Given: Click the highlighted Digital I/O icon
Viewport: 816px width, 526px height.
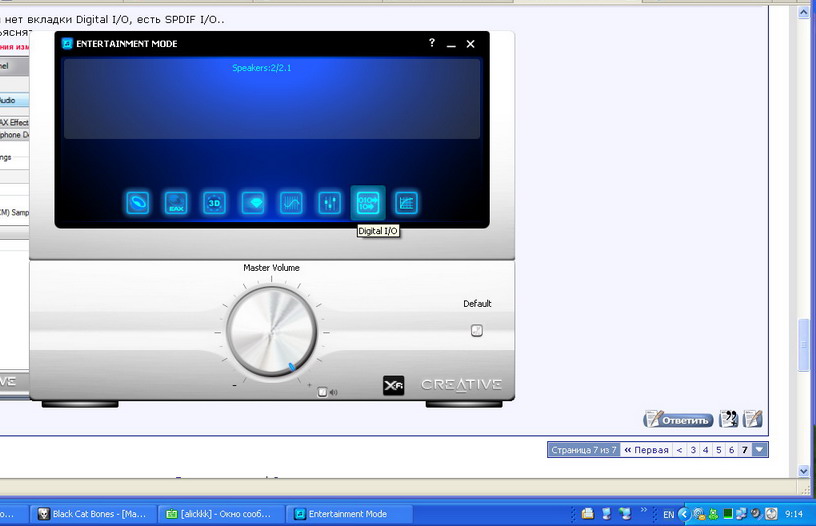Looking at the screenshot, I should click(368, 202).
